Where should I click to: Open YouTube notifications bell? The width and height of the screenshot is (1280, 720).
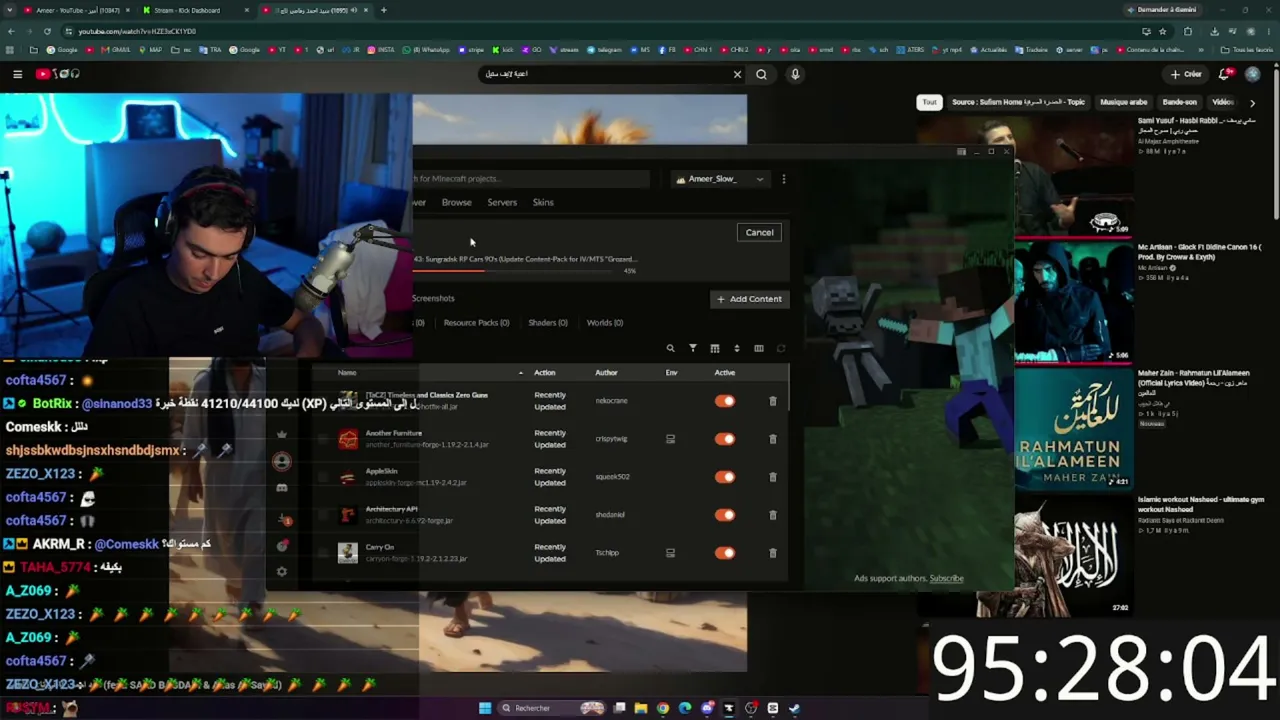click(x=1225, y=74)
